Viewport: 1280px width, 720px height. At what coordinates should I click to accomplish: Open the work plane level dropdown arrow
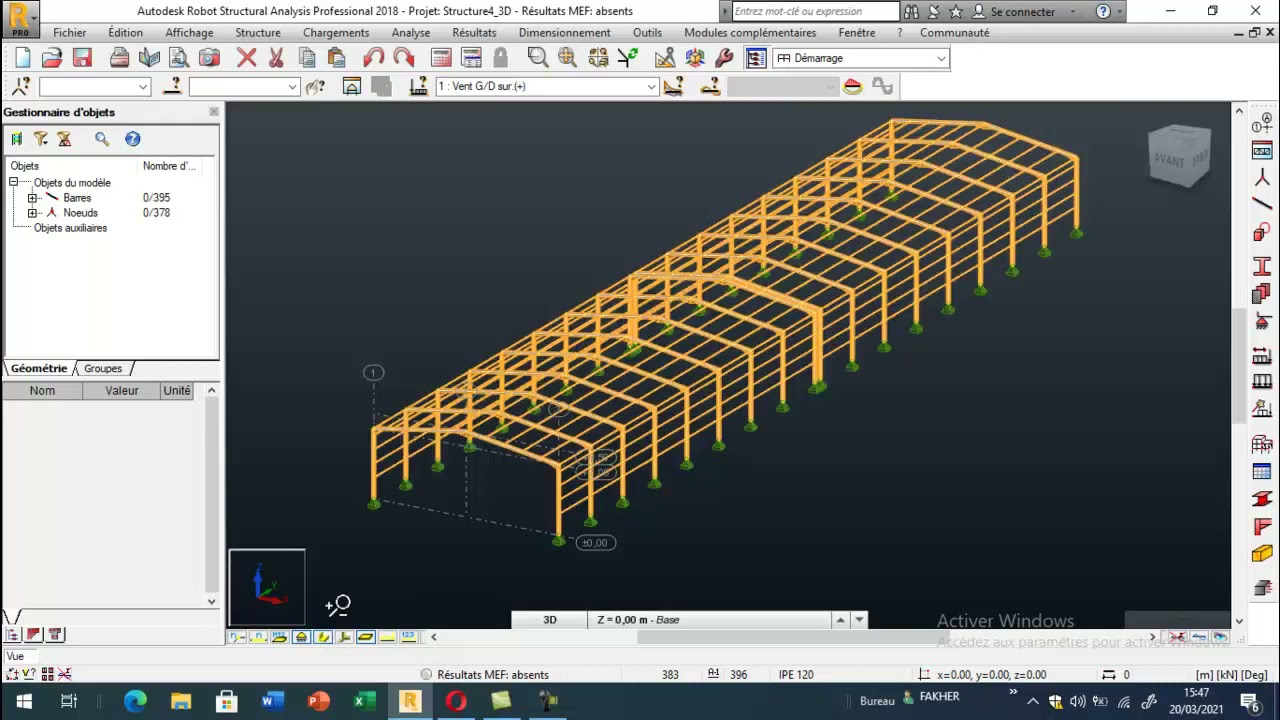(860, 620)
